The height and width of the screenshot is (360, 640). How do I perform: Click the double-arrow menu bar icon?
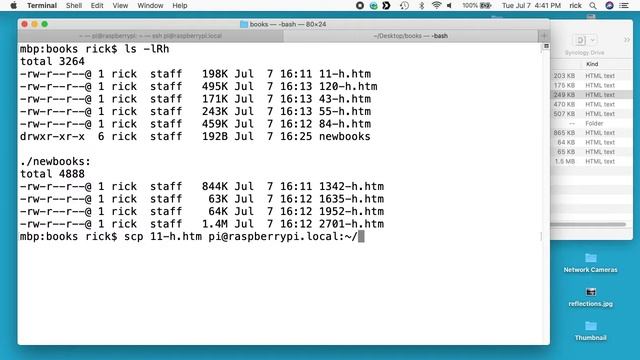click(386, 5)
